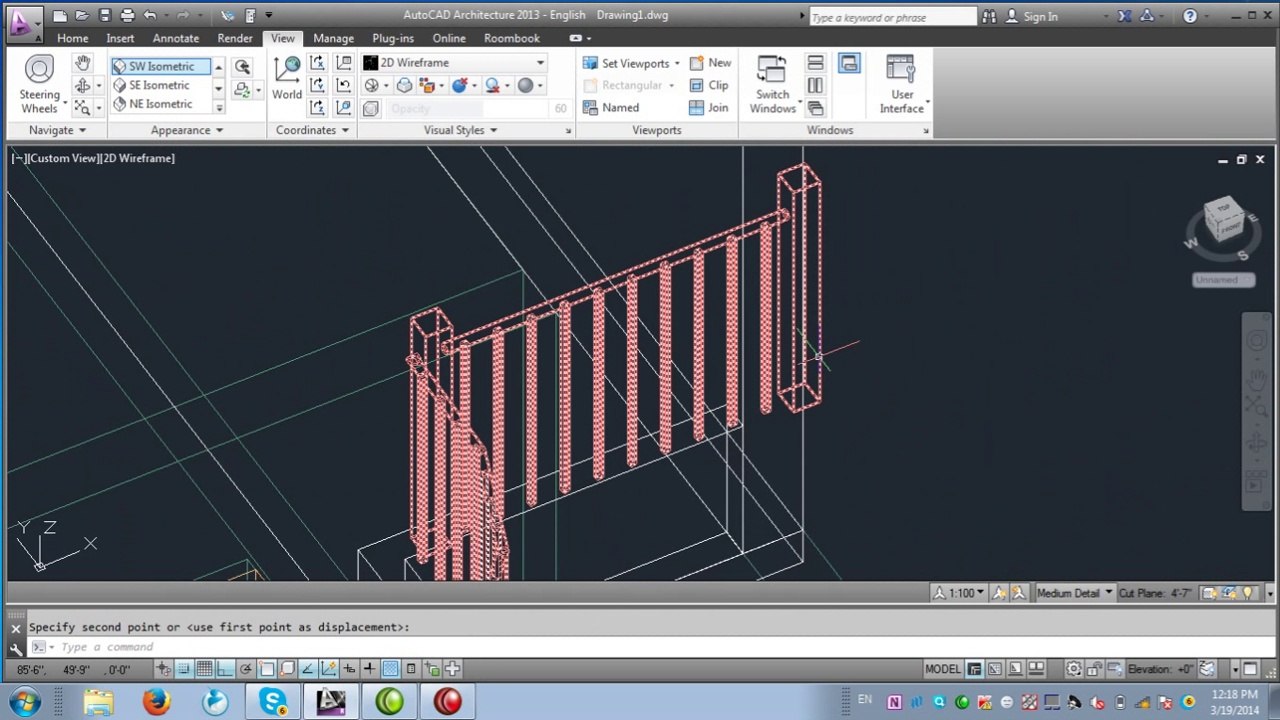
Task: Toggle Grid Display in the status bar
Action: pos(204,669)
